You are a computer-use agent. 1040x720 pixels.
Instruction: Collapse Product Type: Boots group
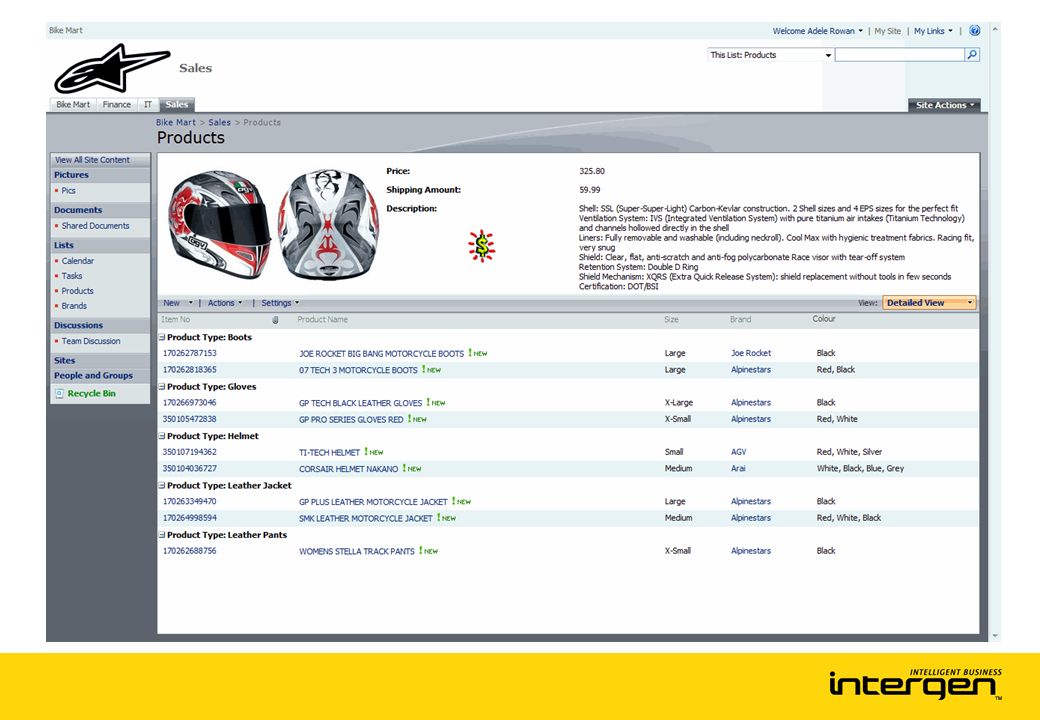[162, 337]
